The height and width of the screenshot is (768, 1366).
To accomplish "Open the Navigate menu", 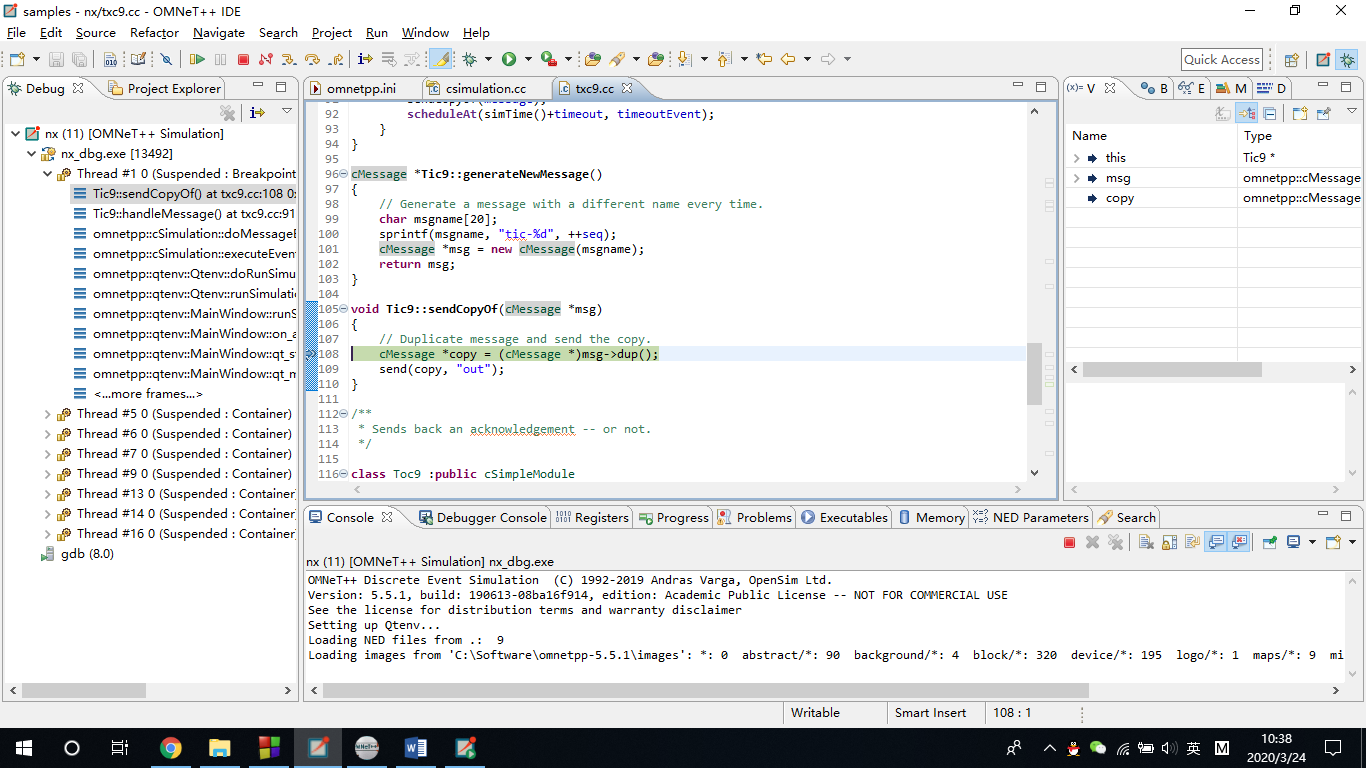I will (218, 33).
